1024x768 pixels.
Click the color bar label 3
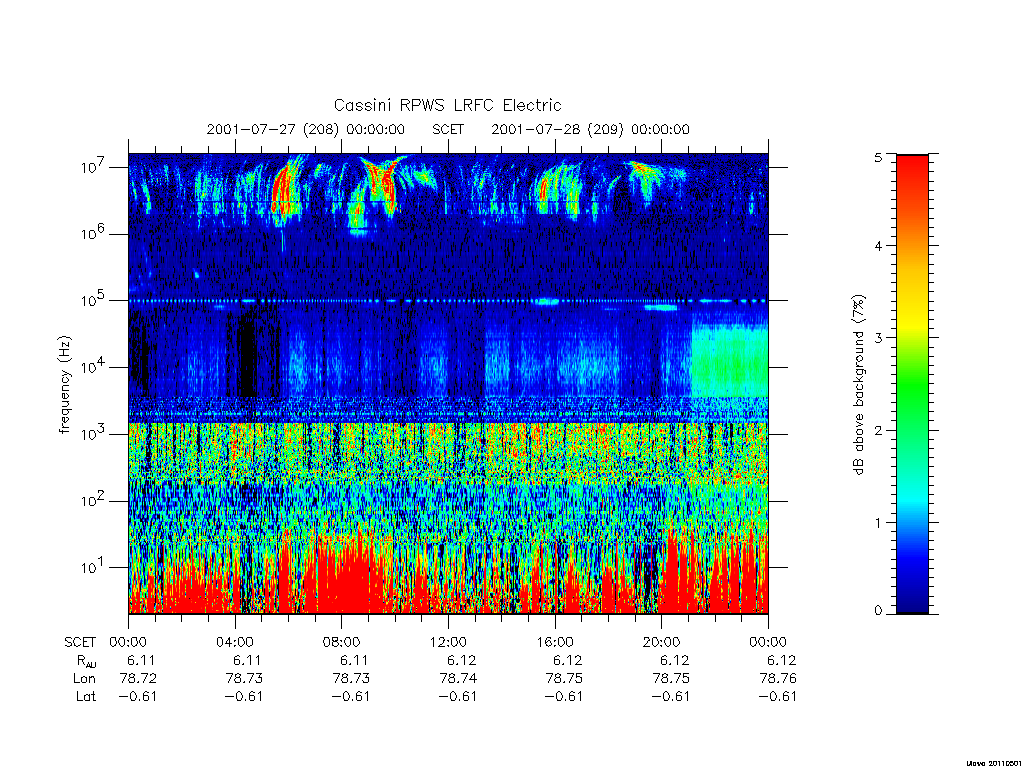(x=878, y=338)
